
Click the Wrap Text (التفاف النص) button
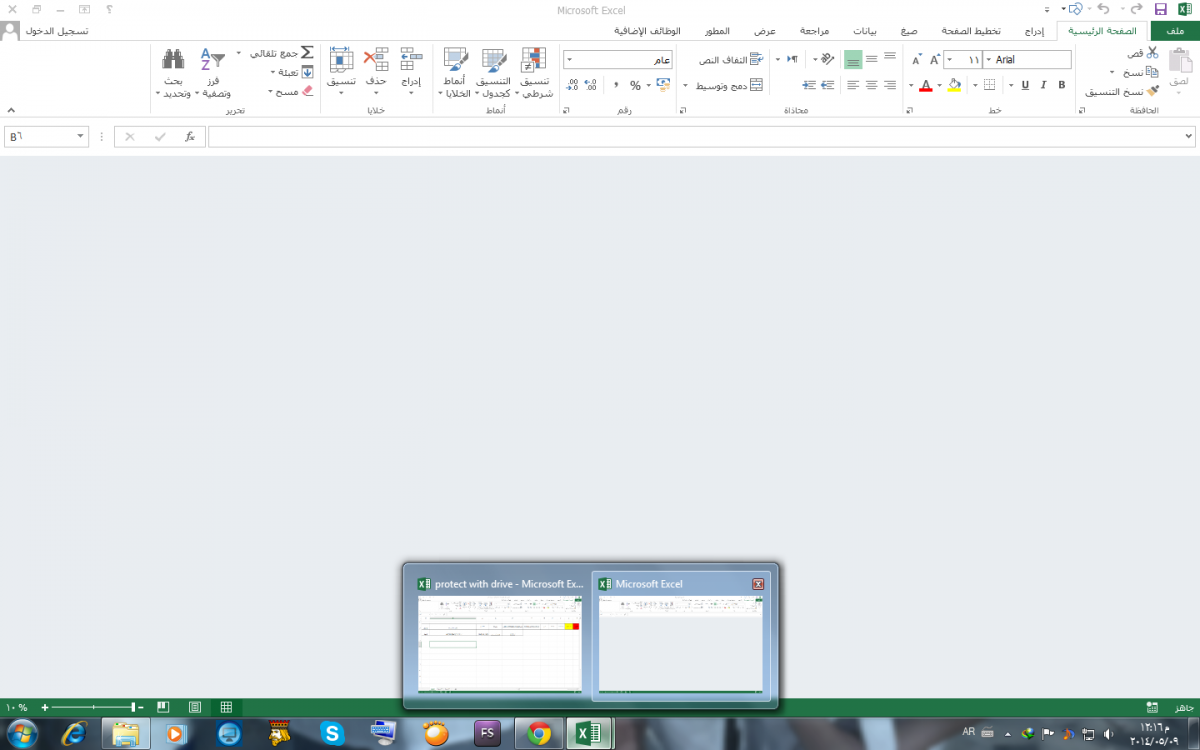point(730,60)
